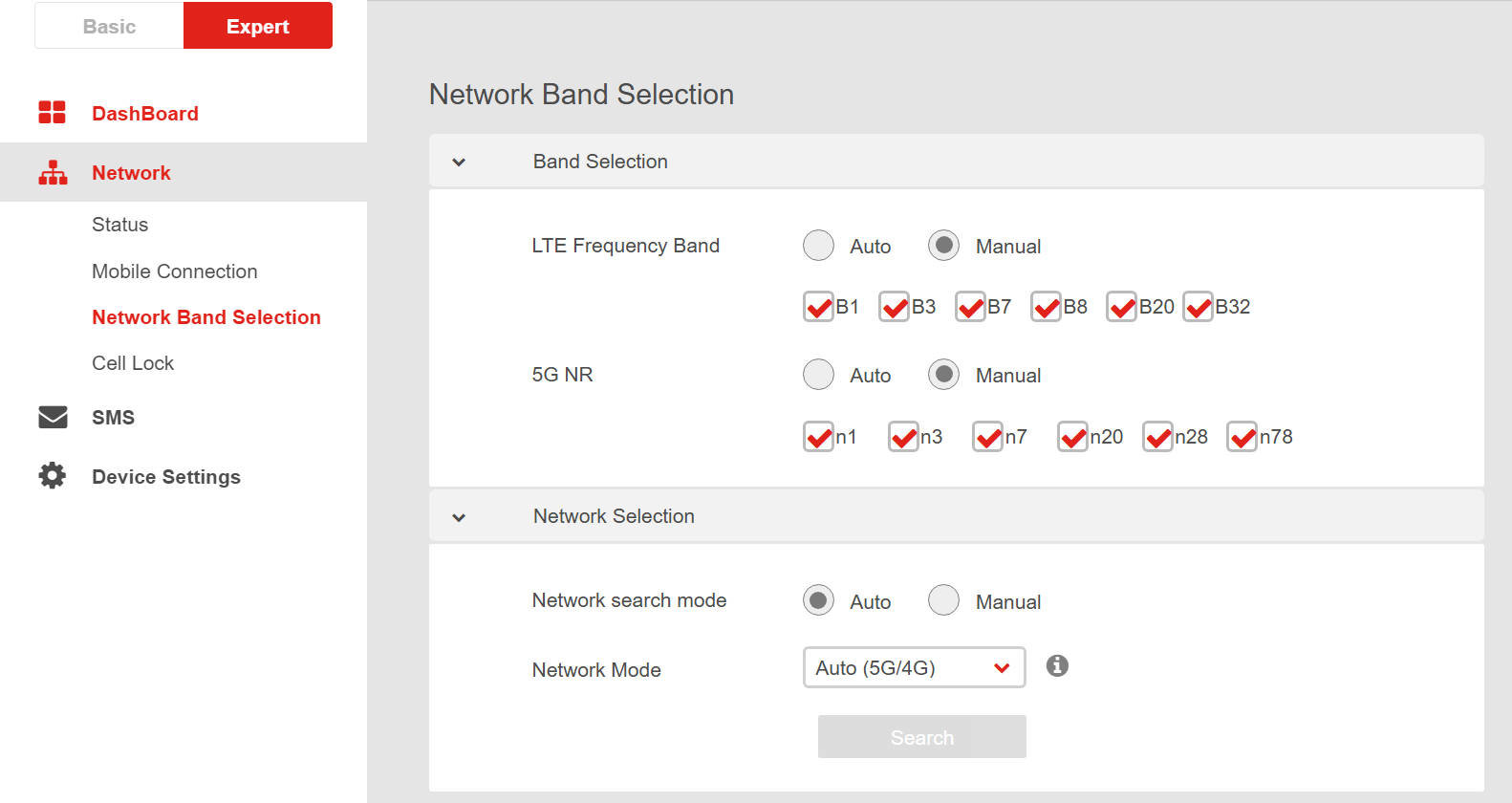Click the SMS envelope icon

click(x=53, y=418)
